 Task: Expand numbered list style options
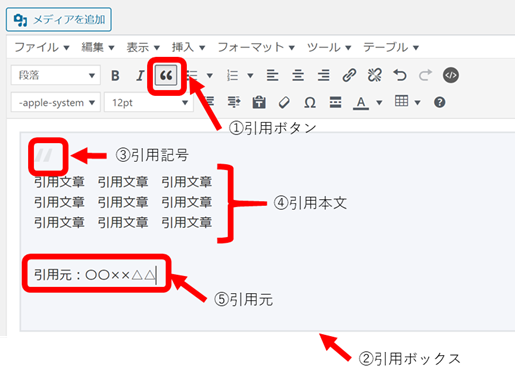250,76
